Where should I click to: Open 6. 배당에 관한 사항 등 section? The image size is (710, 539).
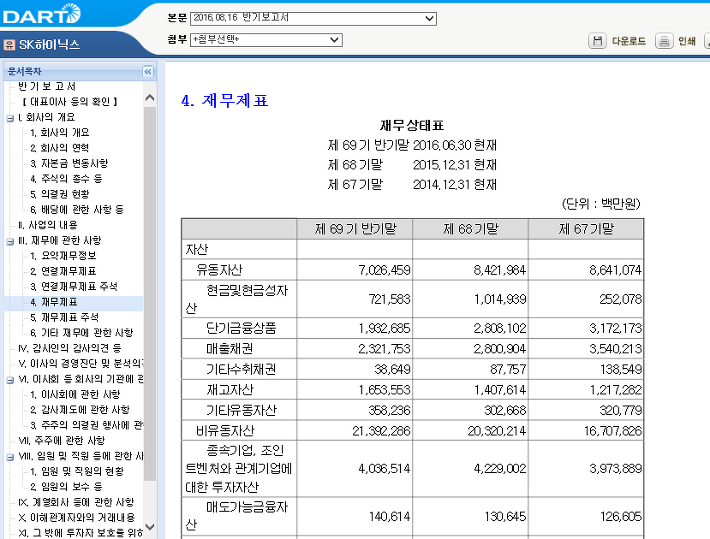point(77,209)
